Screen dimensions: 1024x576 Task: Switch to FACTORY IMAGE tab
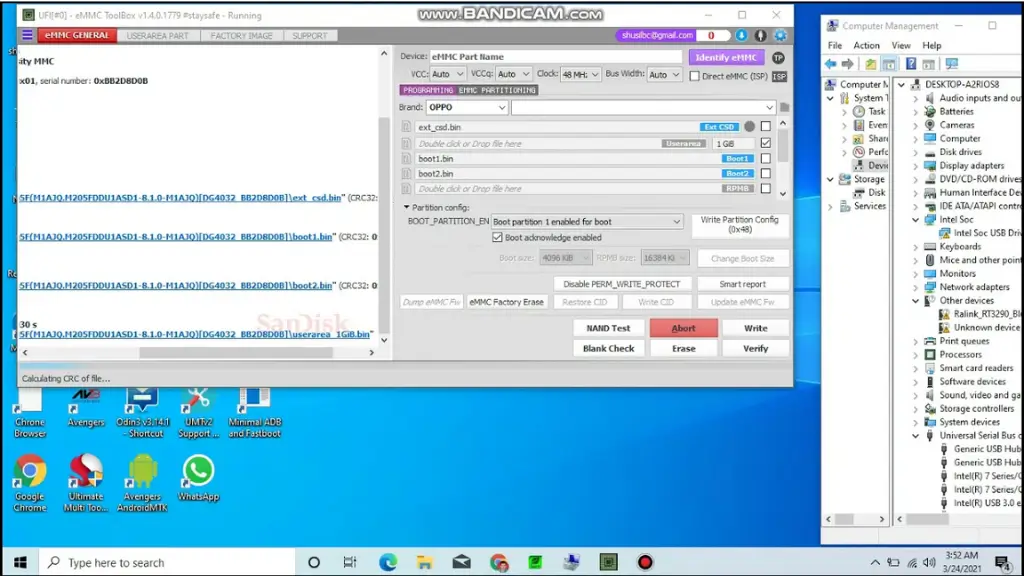[241, 36]
